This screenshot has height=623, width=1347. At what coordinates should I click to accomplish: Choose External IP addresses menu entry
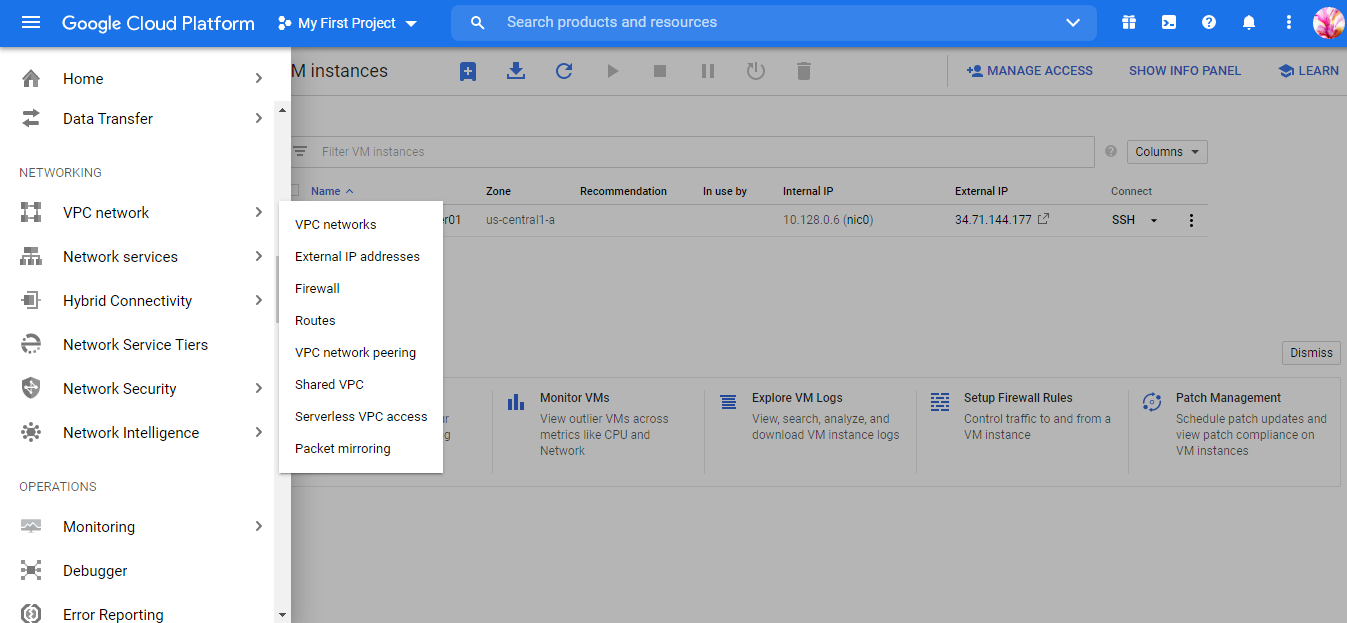point(357,257)
